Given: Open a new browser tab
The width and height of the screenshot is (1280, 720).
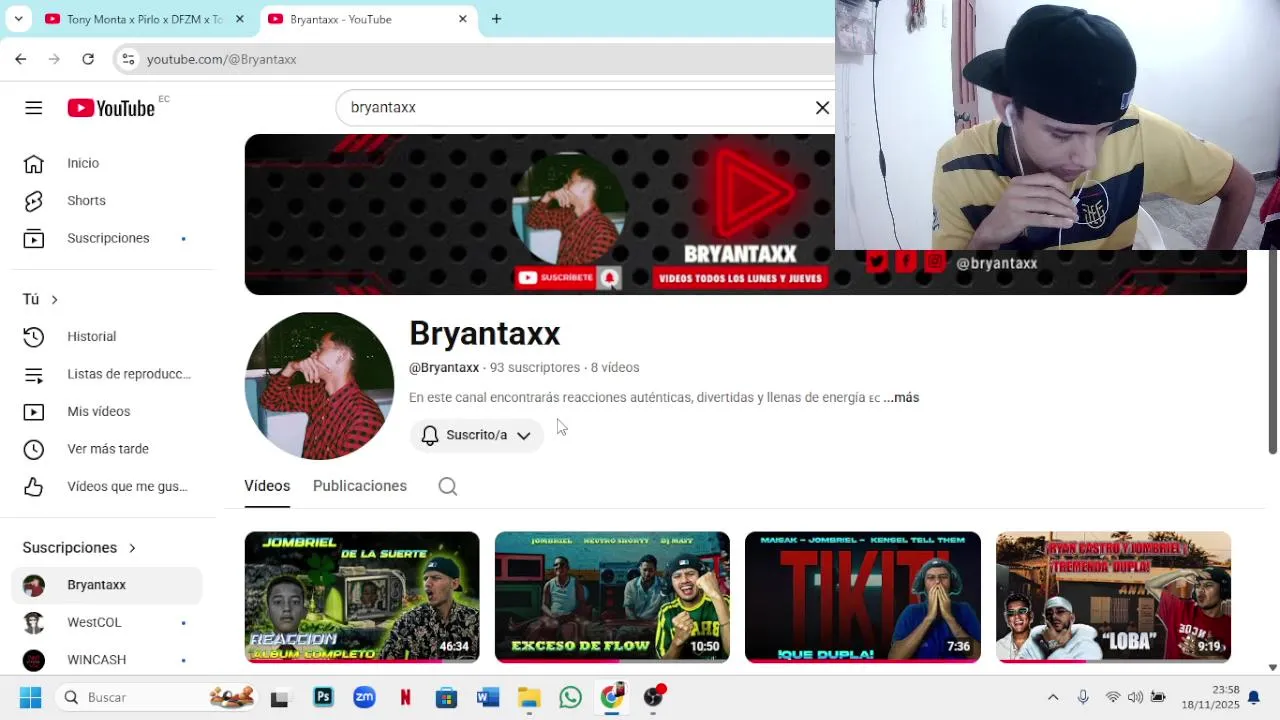Looking at the screenshot, I should [496, 19].
